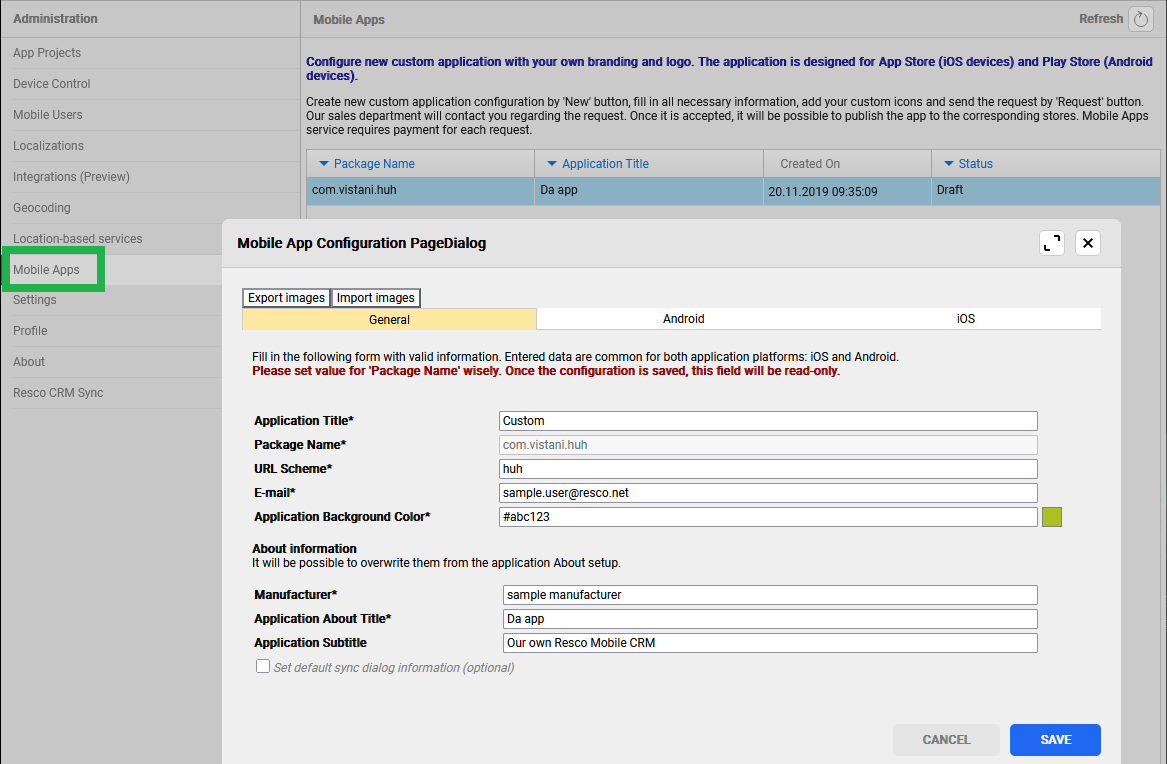
Task: Click the Import images button
Action: coord(375,298)
